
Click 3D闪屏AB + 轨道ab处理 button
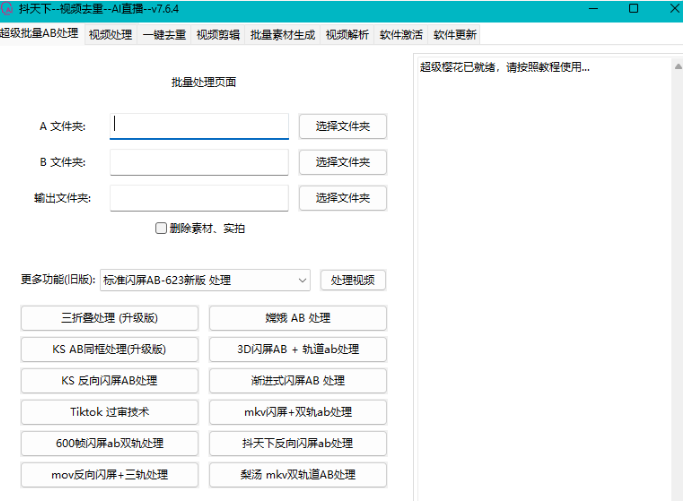point(298,349)
